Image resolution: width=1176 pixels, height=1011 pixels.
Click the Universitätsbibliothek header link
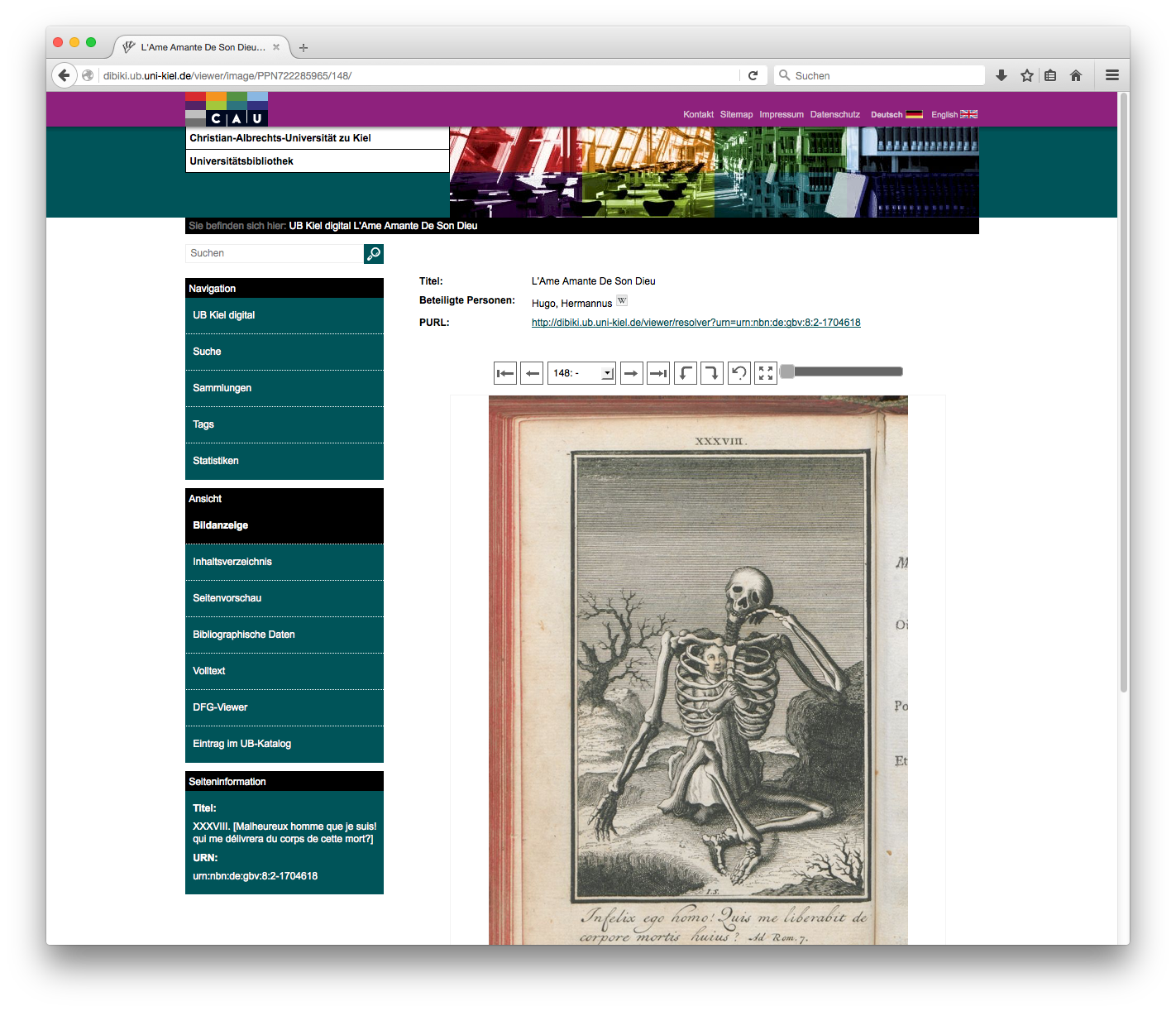pyautogui.click(x=241, y=161)
